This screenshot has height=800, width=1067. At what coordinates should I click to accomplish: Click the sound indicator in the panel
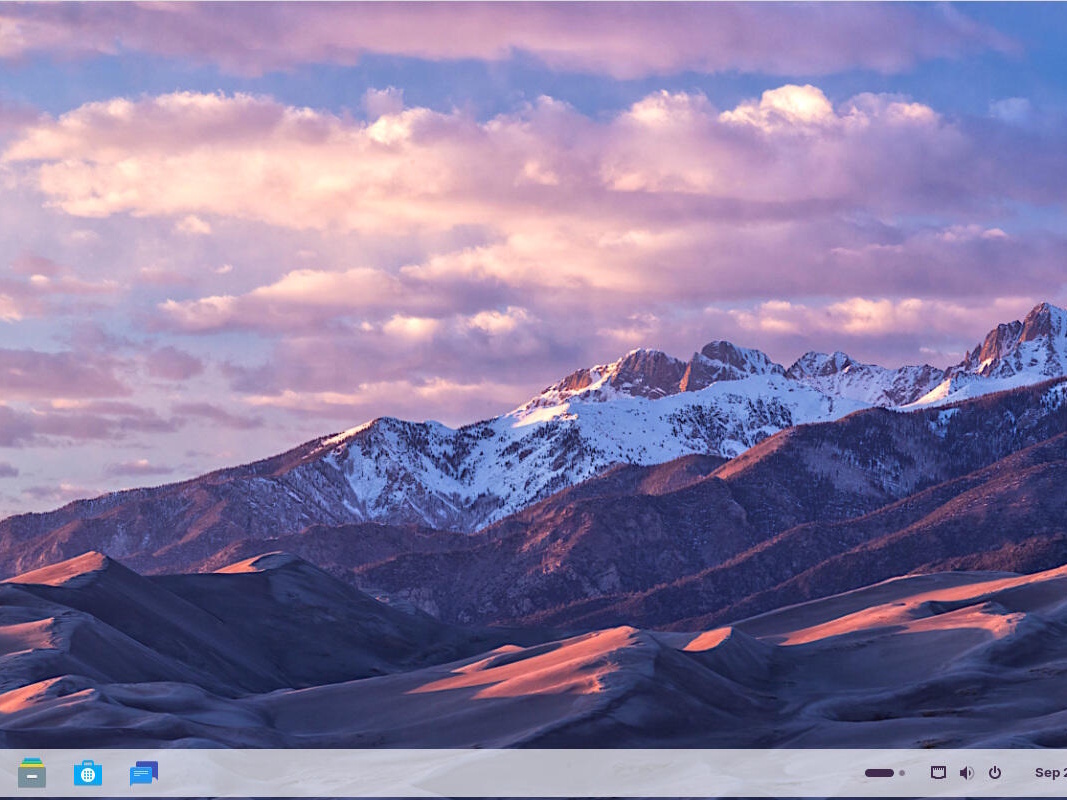[967, 772]
